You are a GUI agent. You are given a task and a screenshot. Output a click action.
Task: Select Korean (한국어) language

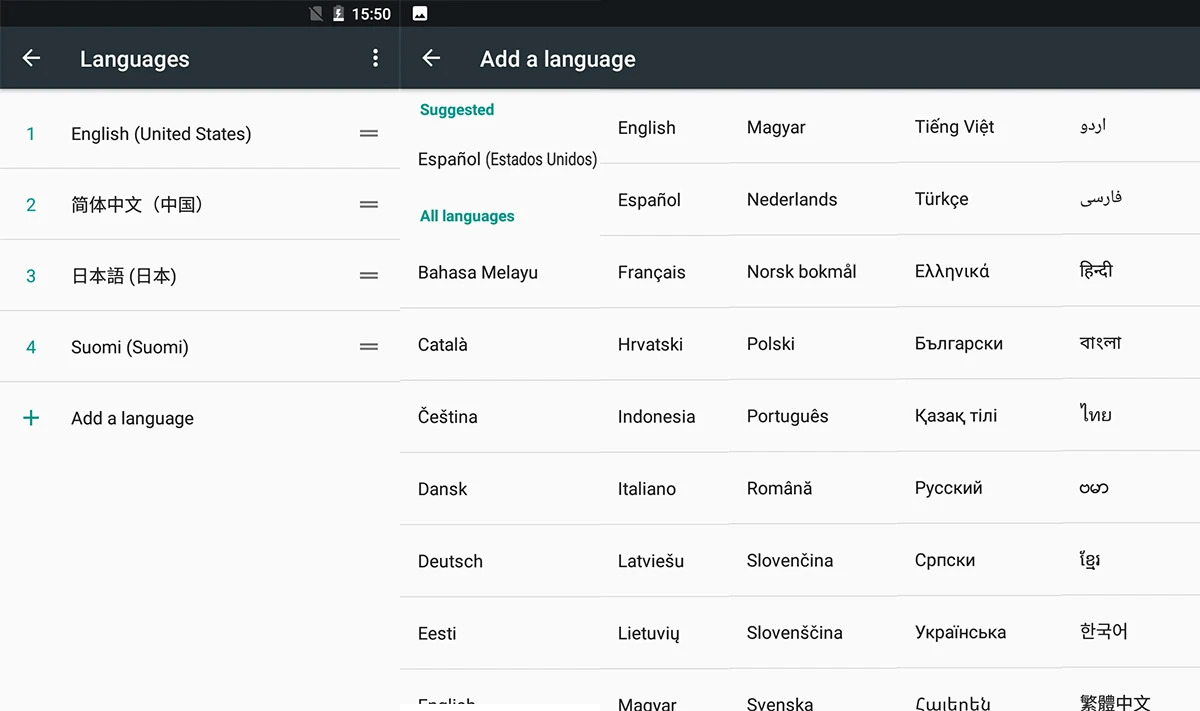(1104, 632)
